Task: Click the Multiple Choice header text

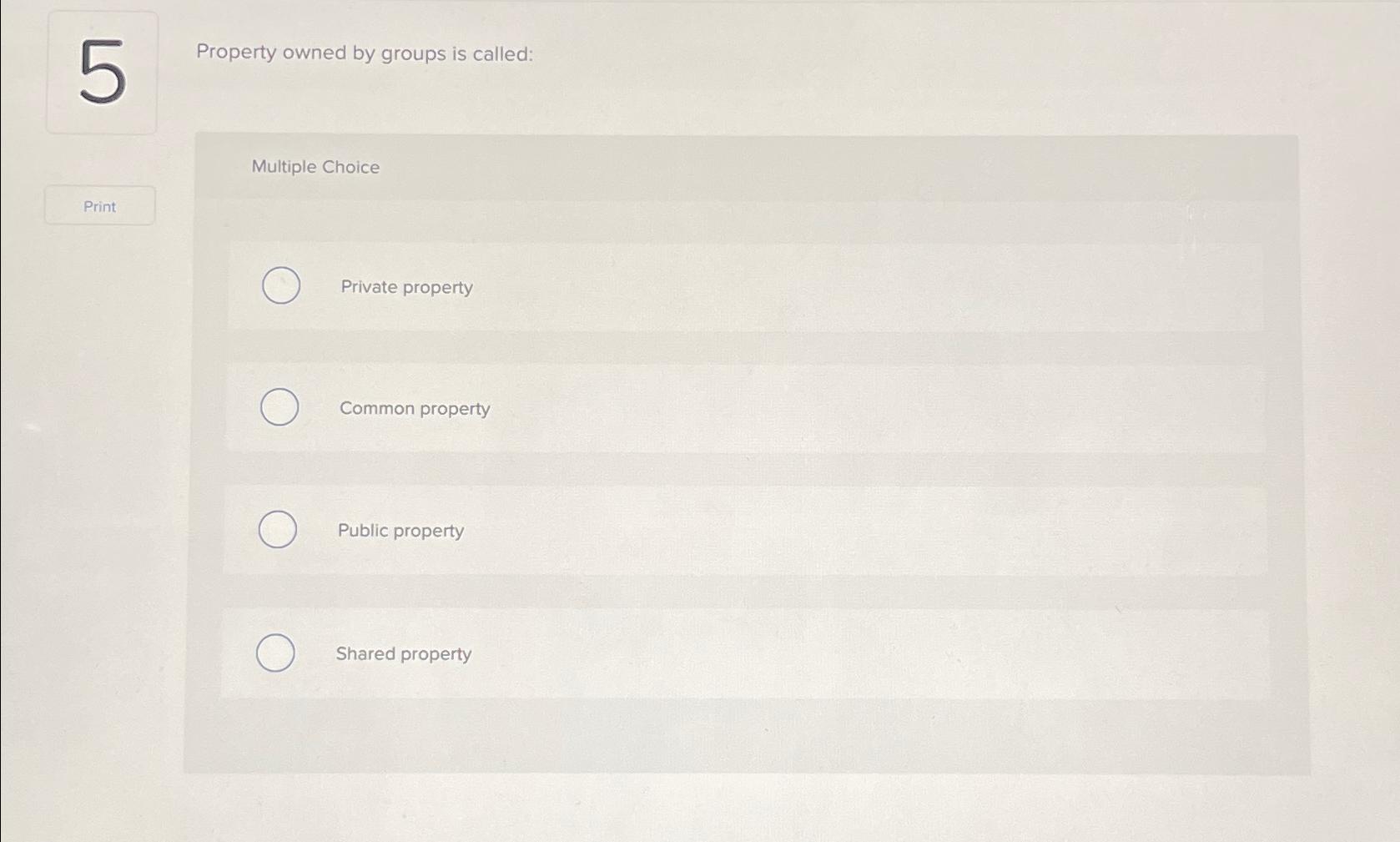Action: [x=315, y=167]
